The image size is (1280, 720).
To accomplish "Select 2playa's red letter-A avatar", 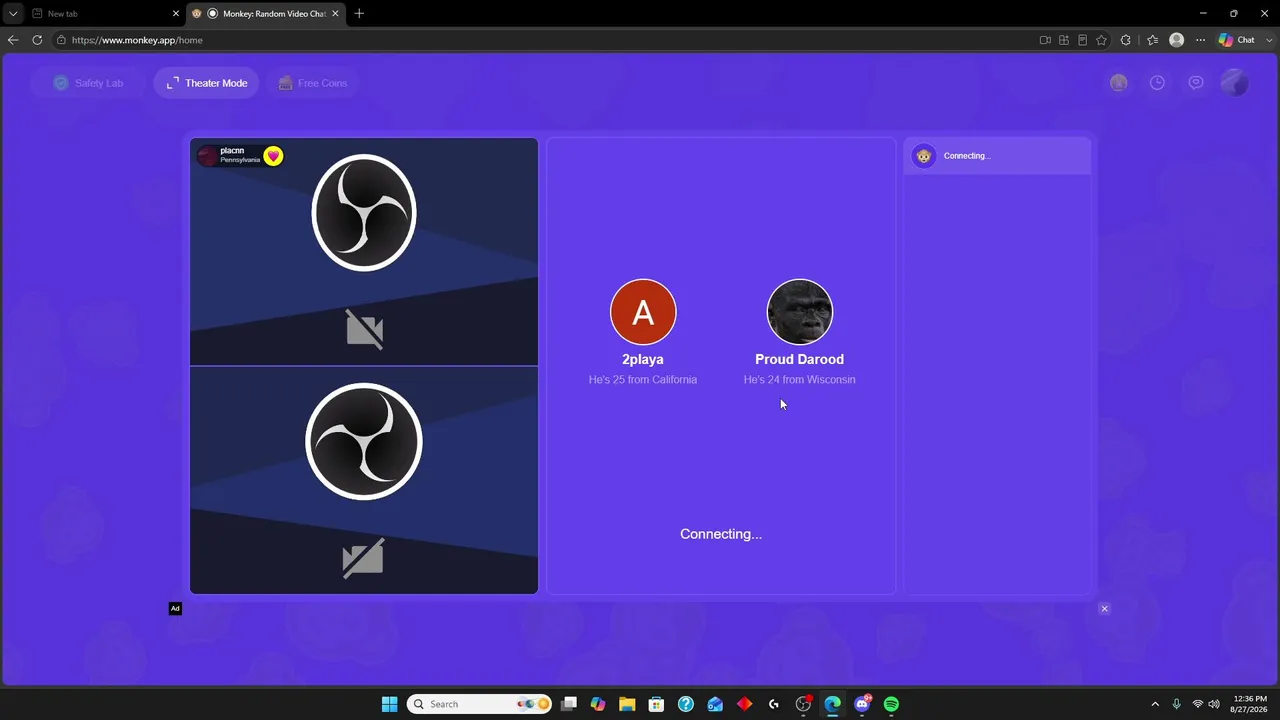I will 643,312.
